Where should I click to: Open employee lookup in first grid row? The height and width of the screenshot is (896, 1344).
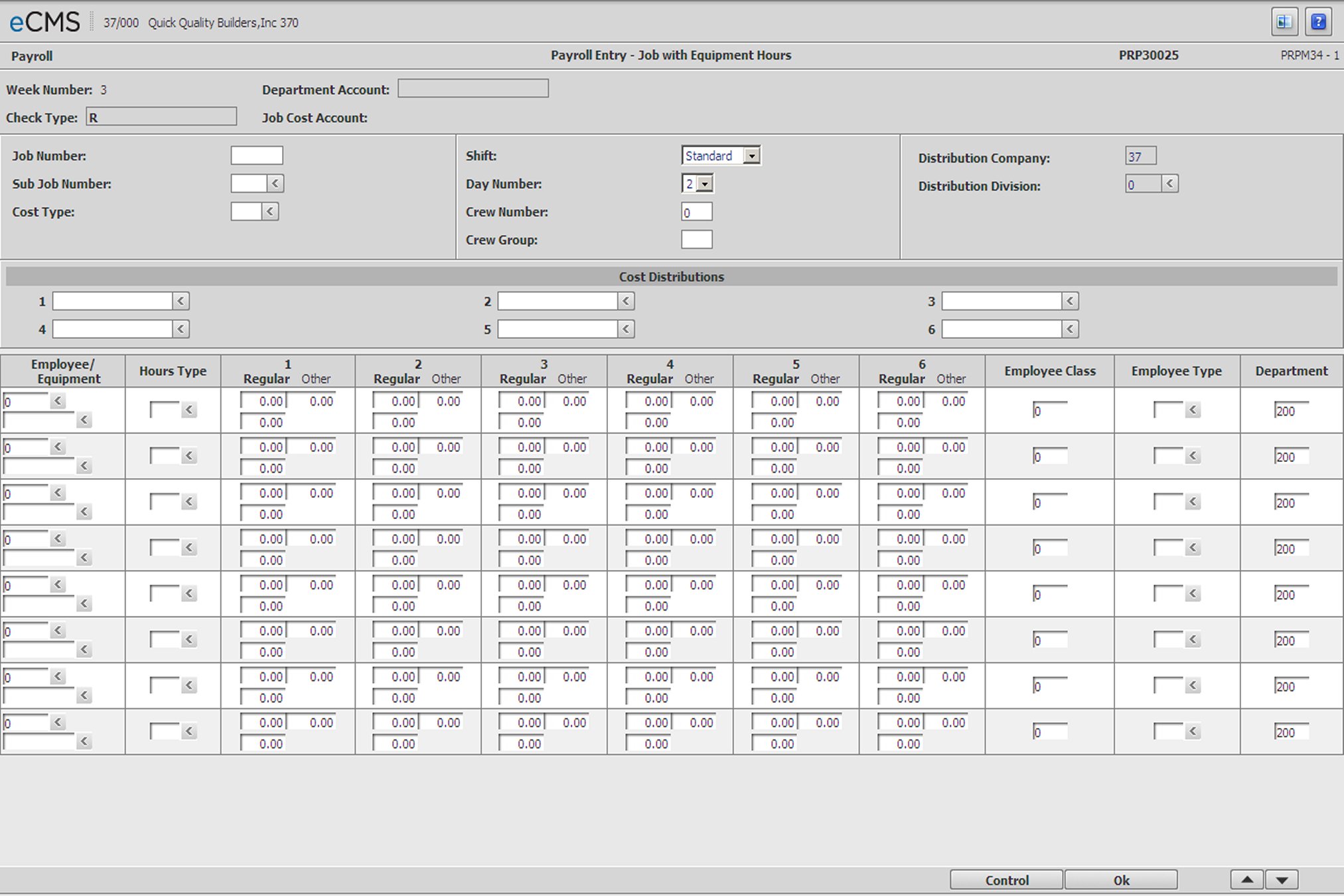pos(58,401)
